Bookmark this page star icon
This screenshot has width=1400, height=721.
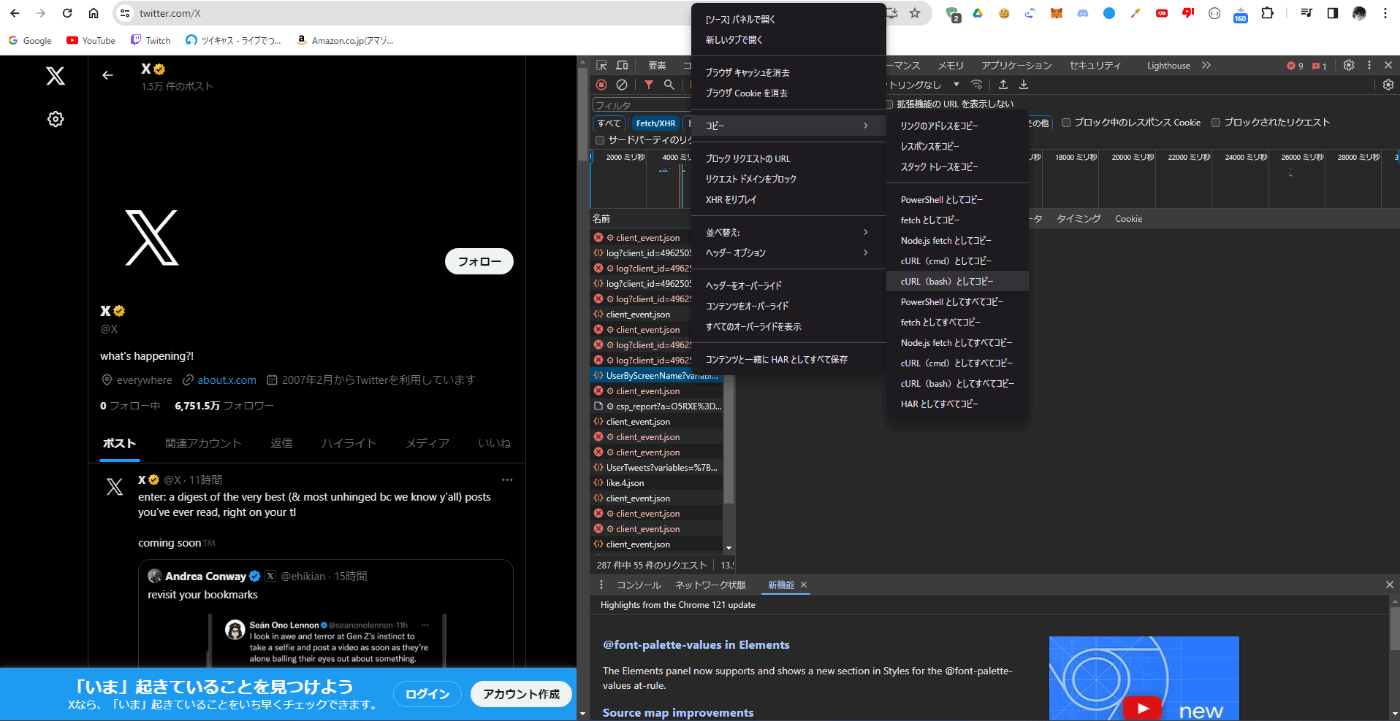[914, 13]
